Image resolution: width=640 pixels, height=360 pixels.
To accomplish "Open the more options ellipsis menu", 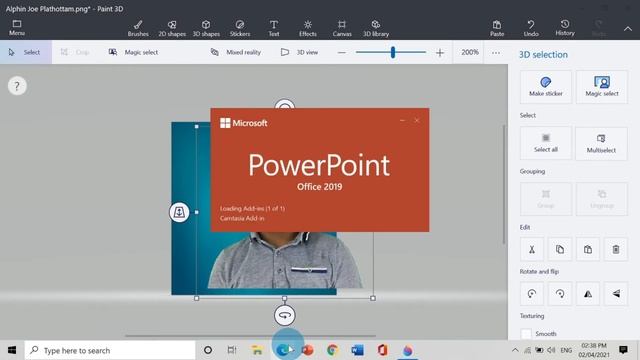I will click(496, 53).
